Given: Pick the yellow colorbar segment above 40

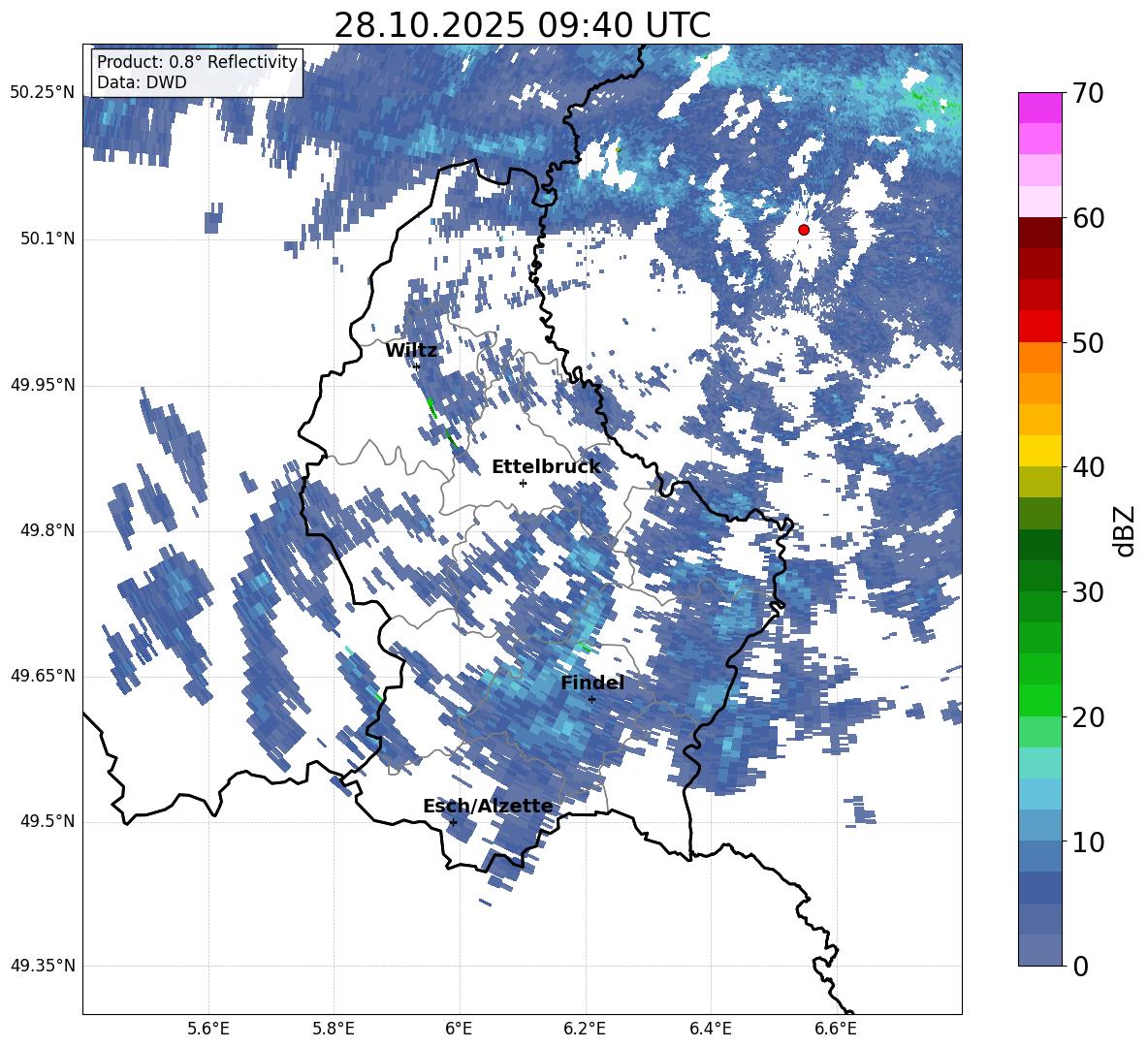Looking at the screenshot, I should click(1039, 451).
